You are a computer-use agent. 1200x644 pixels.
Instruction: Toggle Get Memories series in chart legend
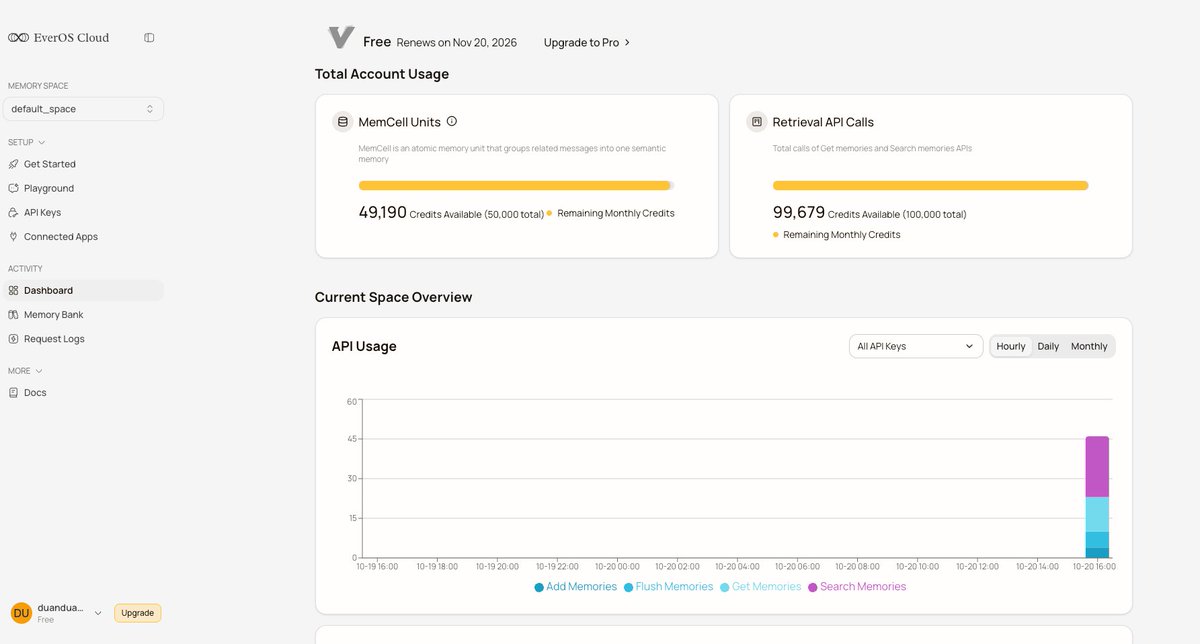point(760,587)
